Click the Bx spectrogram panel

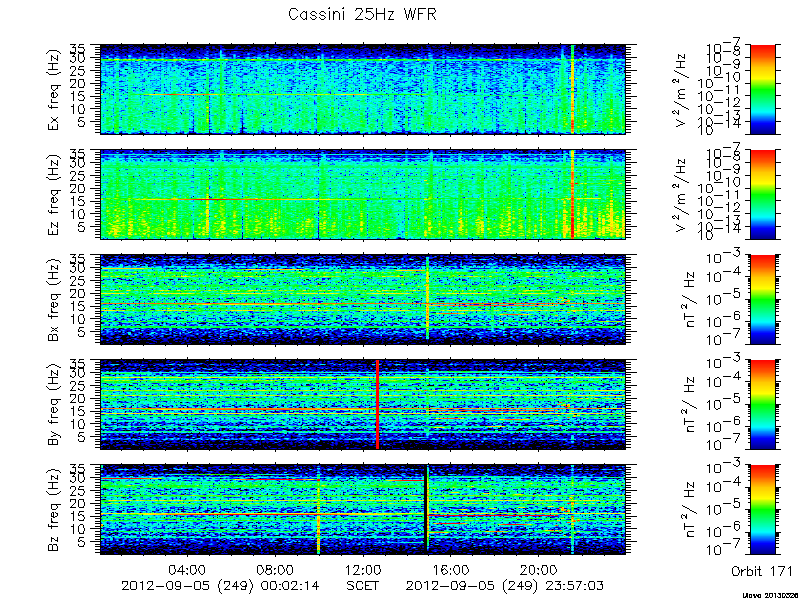(x=363, y=299)
